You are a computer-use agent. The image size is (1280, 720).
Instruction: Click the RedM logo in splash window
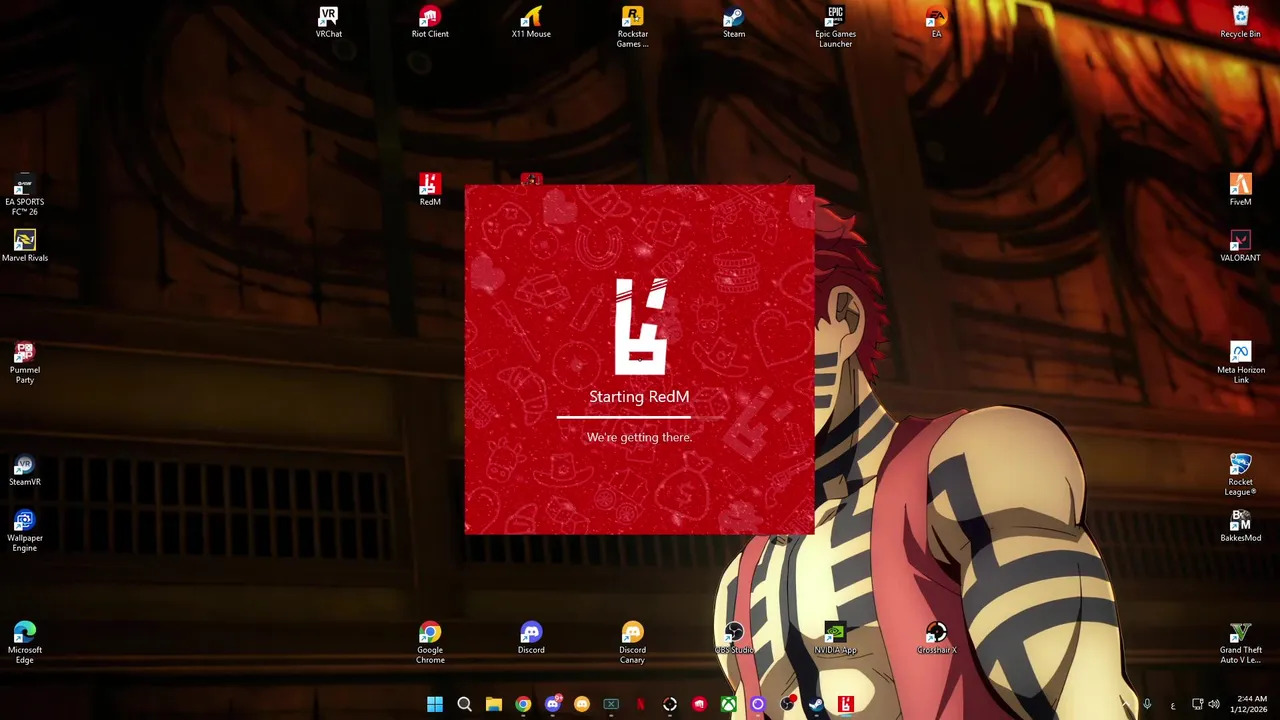pos(640,325)
